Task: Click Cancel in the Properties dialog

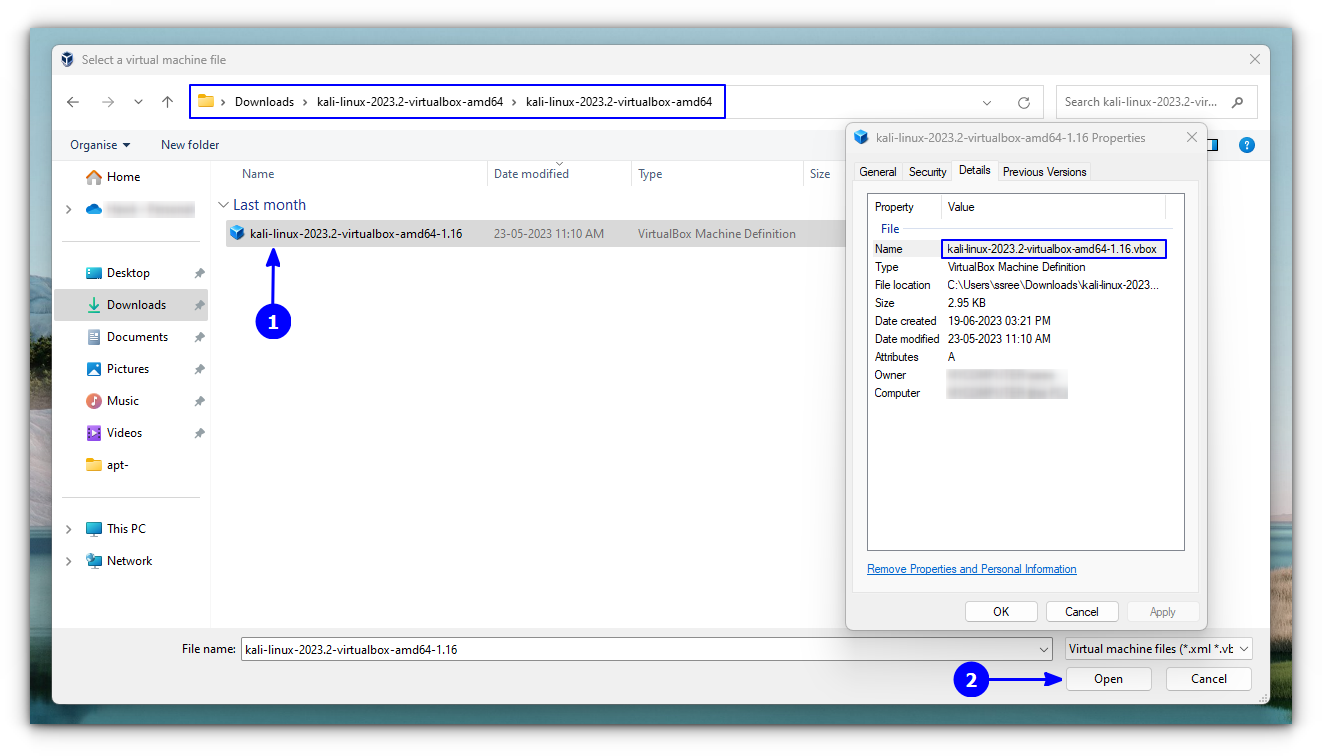Action: coord(1082,612)
